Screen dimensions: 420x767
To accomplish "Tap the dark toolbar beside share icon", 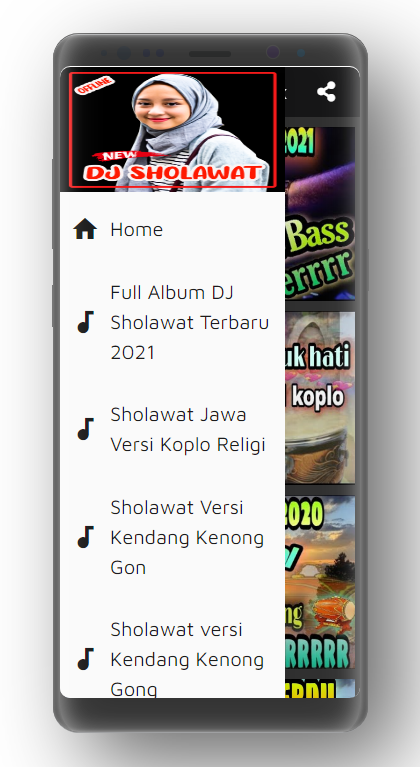I will (297, 92).
